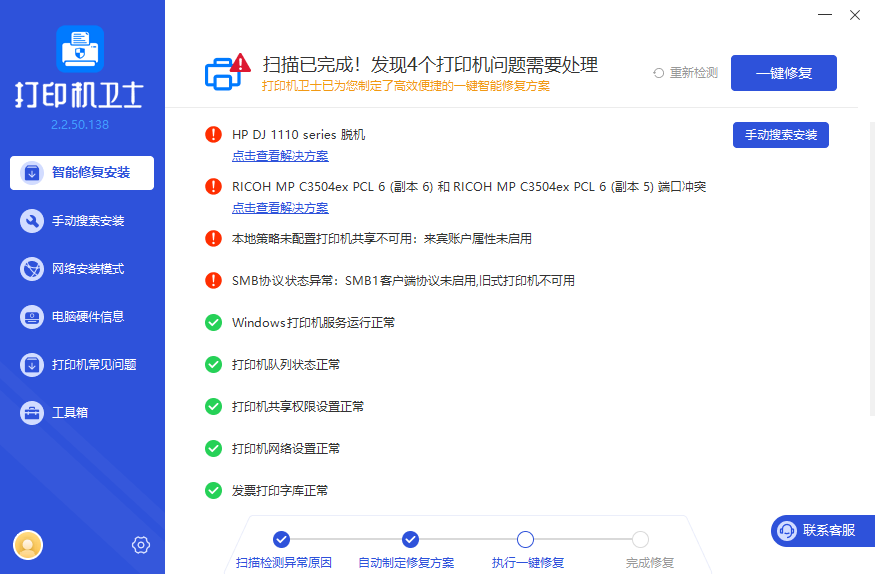Click the 打印机常见问题 icon

pos(32,365)
